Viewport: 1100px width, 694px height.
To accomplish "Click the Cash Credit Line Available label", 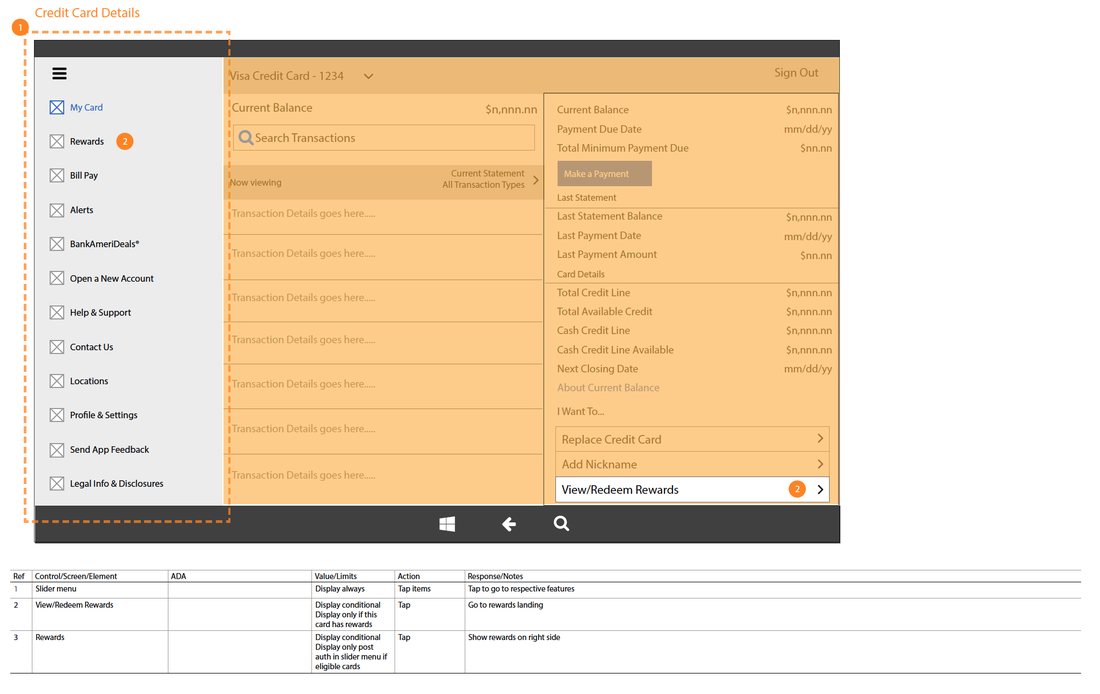I will point(615,349).
